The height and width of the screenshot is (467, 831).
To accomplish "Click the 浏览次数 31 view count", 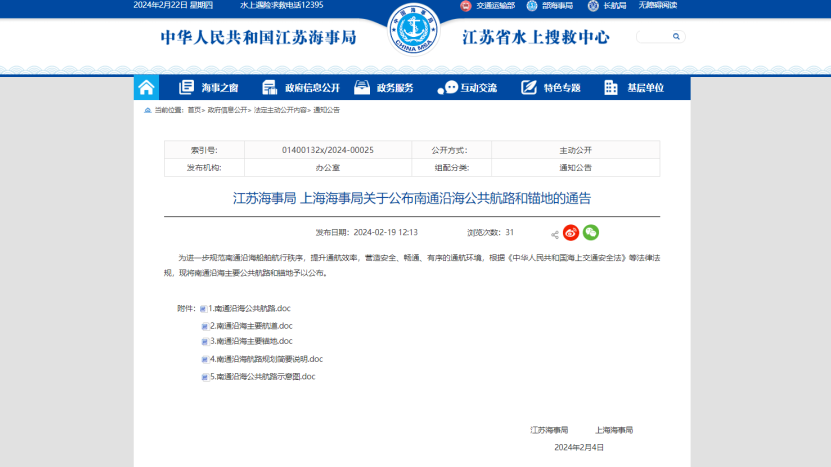I will (x=490, y=233).
